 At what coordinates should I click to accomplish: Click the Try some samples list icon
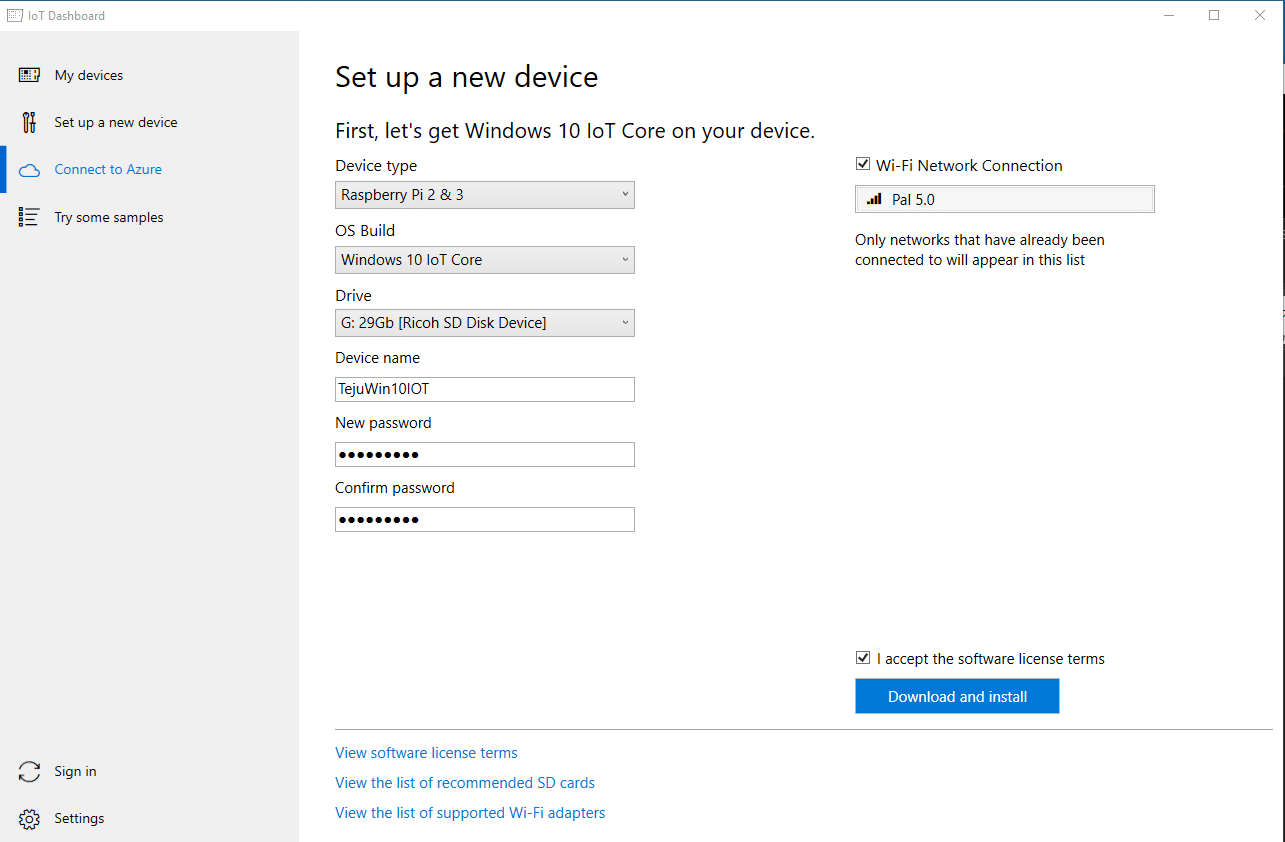click(x=29, y=217)
